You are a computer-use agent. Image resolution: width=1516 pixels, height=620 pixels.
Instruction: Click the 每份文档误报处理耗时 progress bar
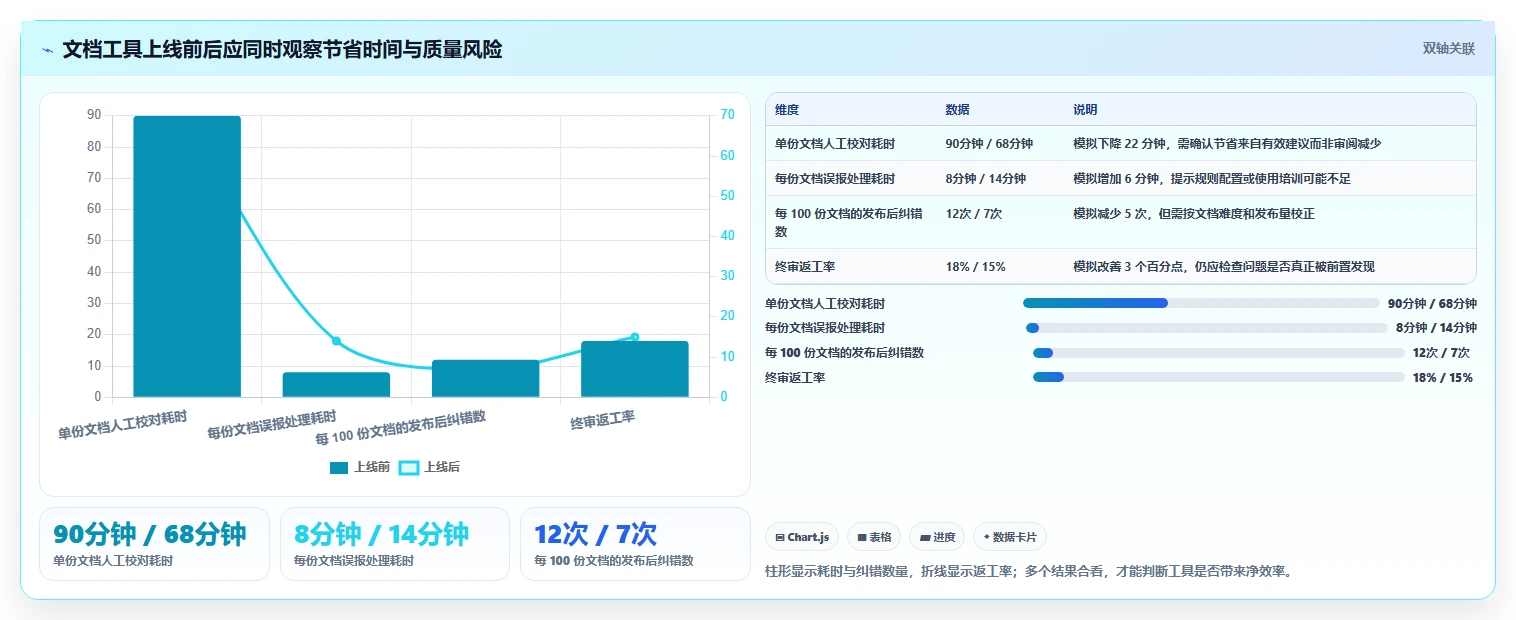tap(1207, 328)
